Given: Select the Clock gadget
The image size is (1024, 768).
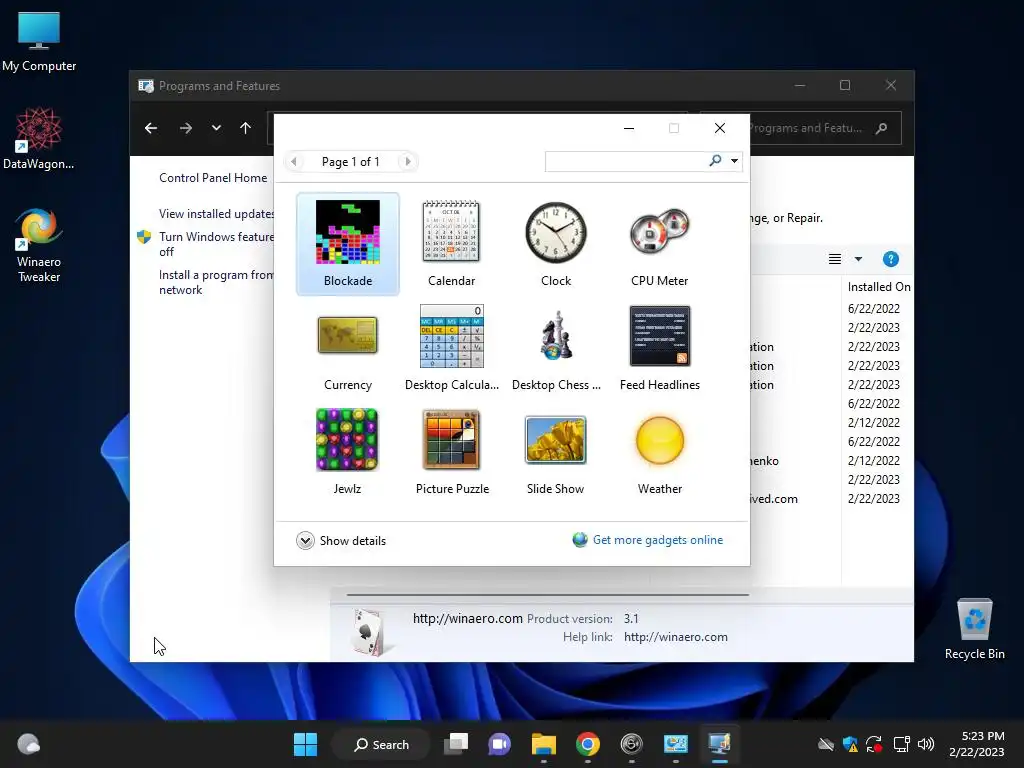Looking at the screenshot, I should (x=556, y=244).
